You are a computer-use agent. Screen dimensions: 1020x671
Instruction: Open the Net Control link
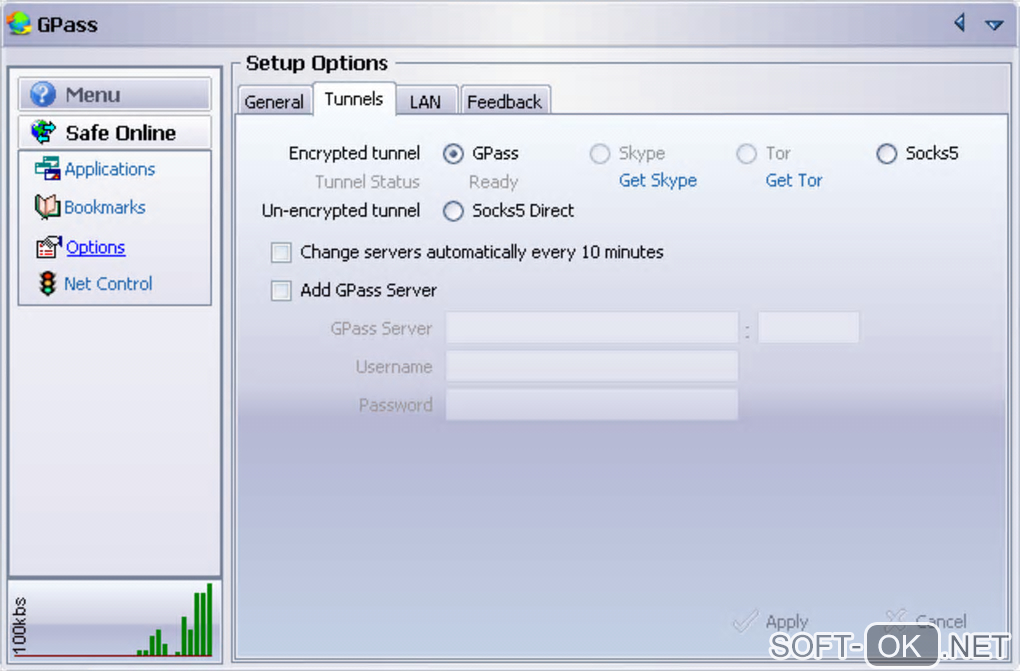pos(108,284)
